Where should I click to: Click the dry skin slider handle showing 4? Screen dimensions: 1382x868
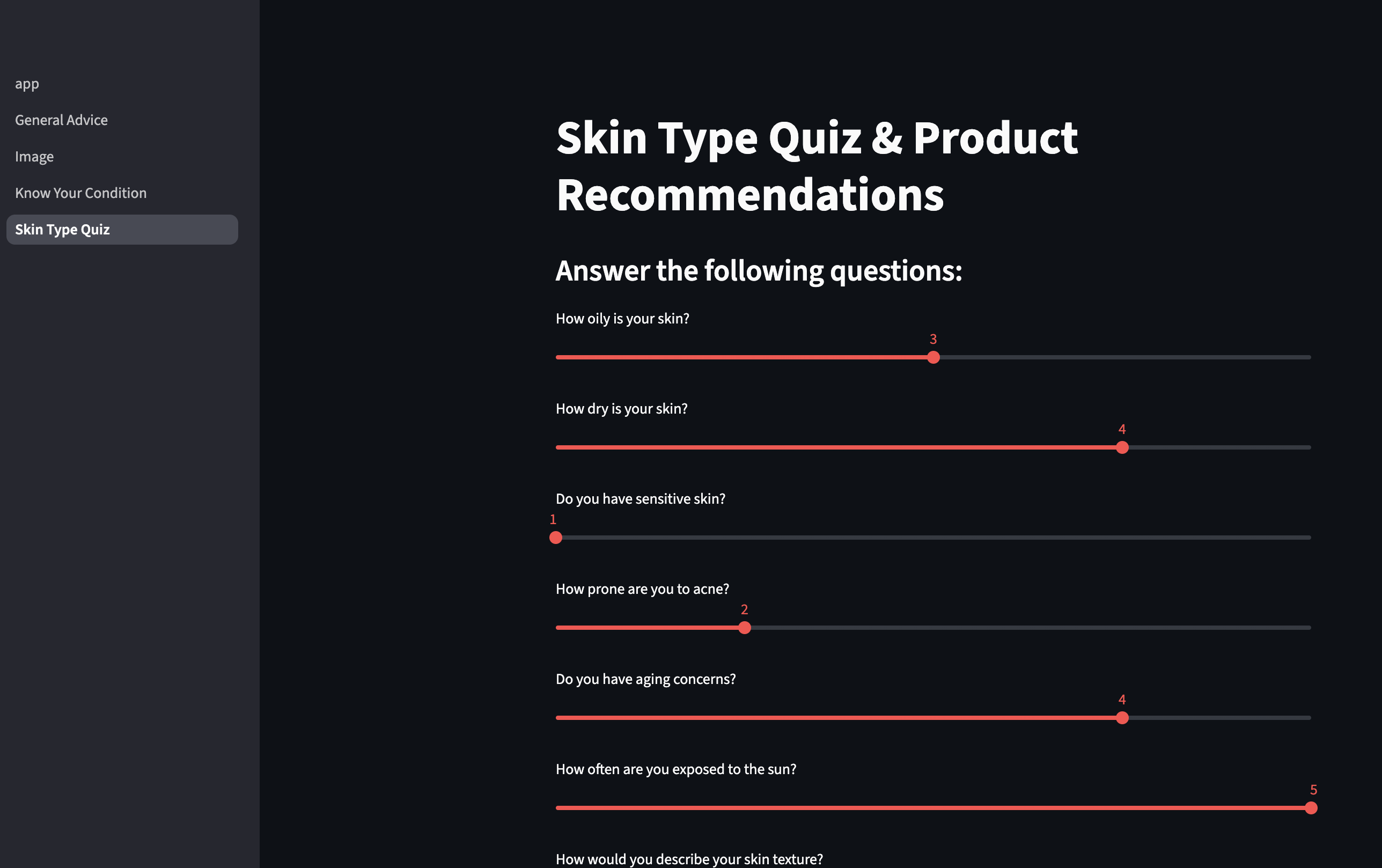tap(1122, 447)
